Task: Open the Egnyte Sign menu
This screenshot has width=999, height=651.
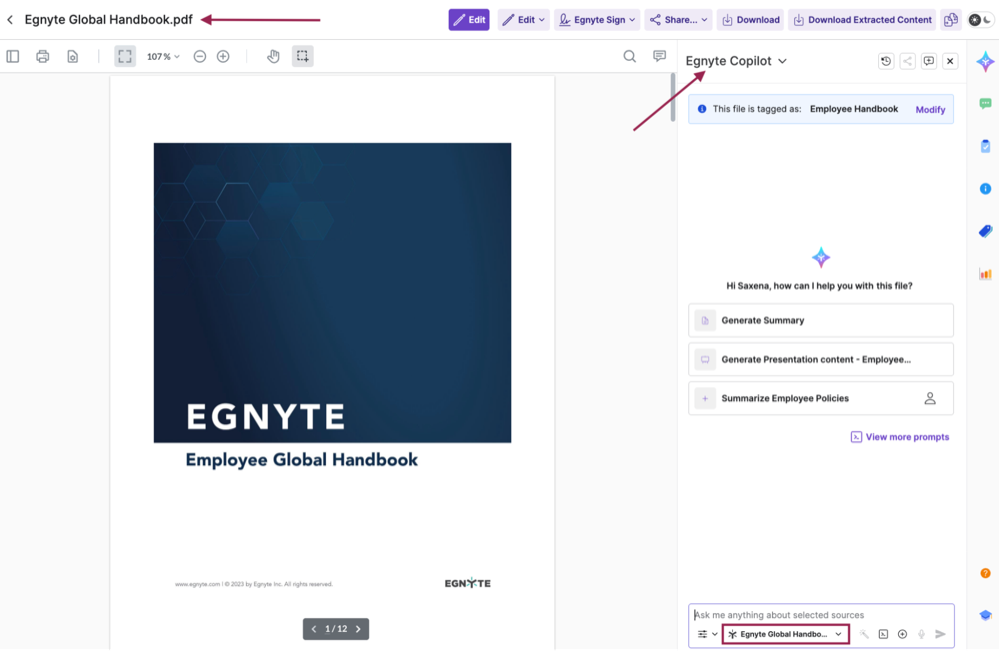Action: [596, 19]
